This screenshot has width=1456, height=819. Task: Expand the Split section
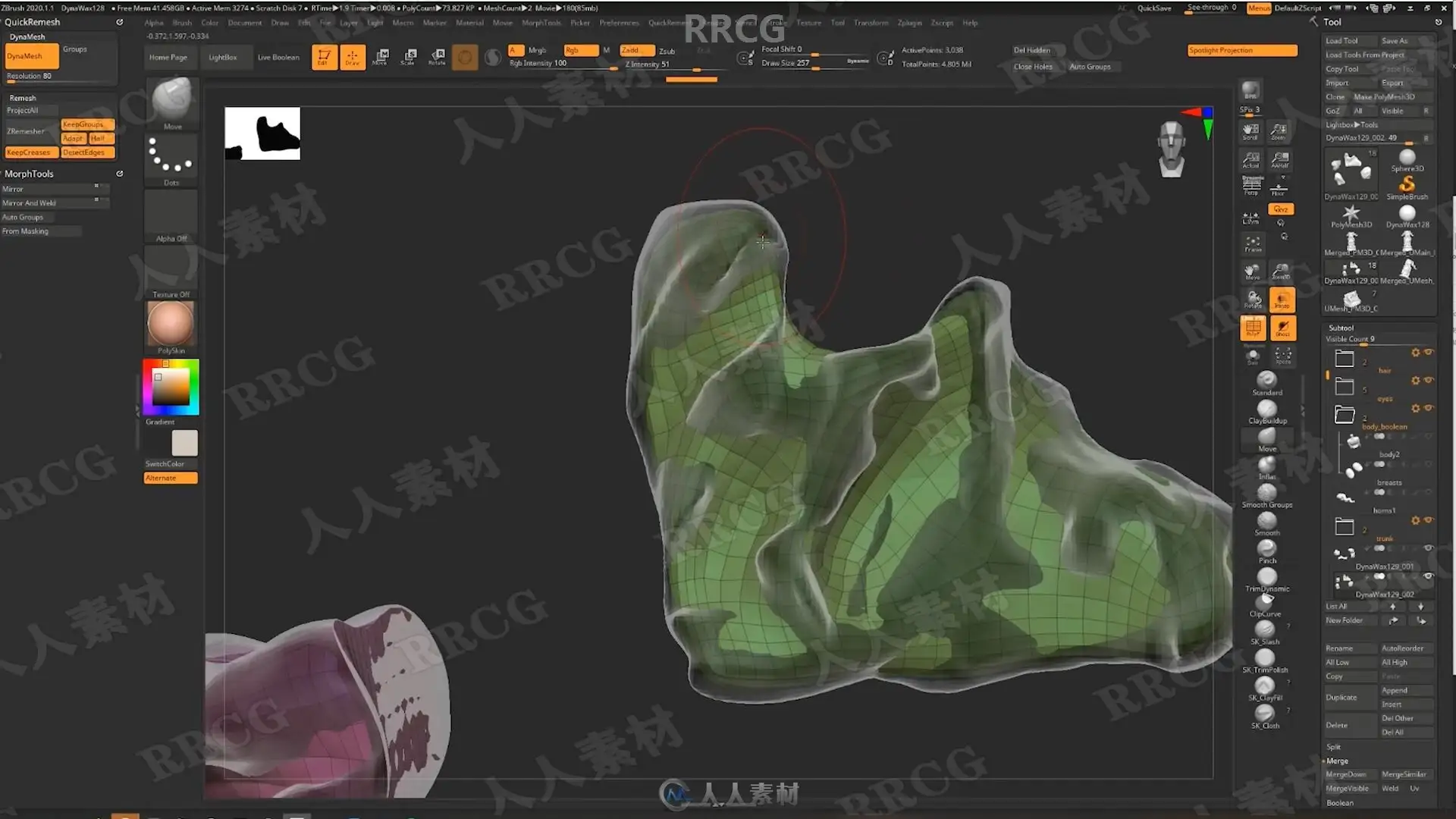(1333, 747)
